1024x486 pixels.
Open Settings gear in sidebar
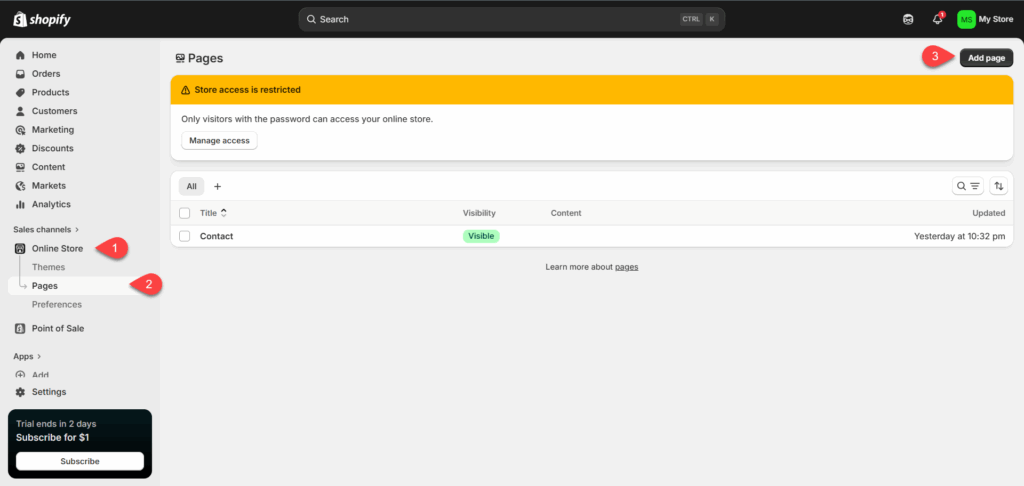(20, 392)
